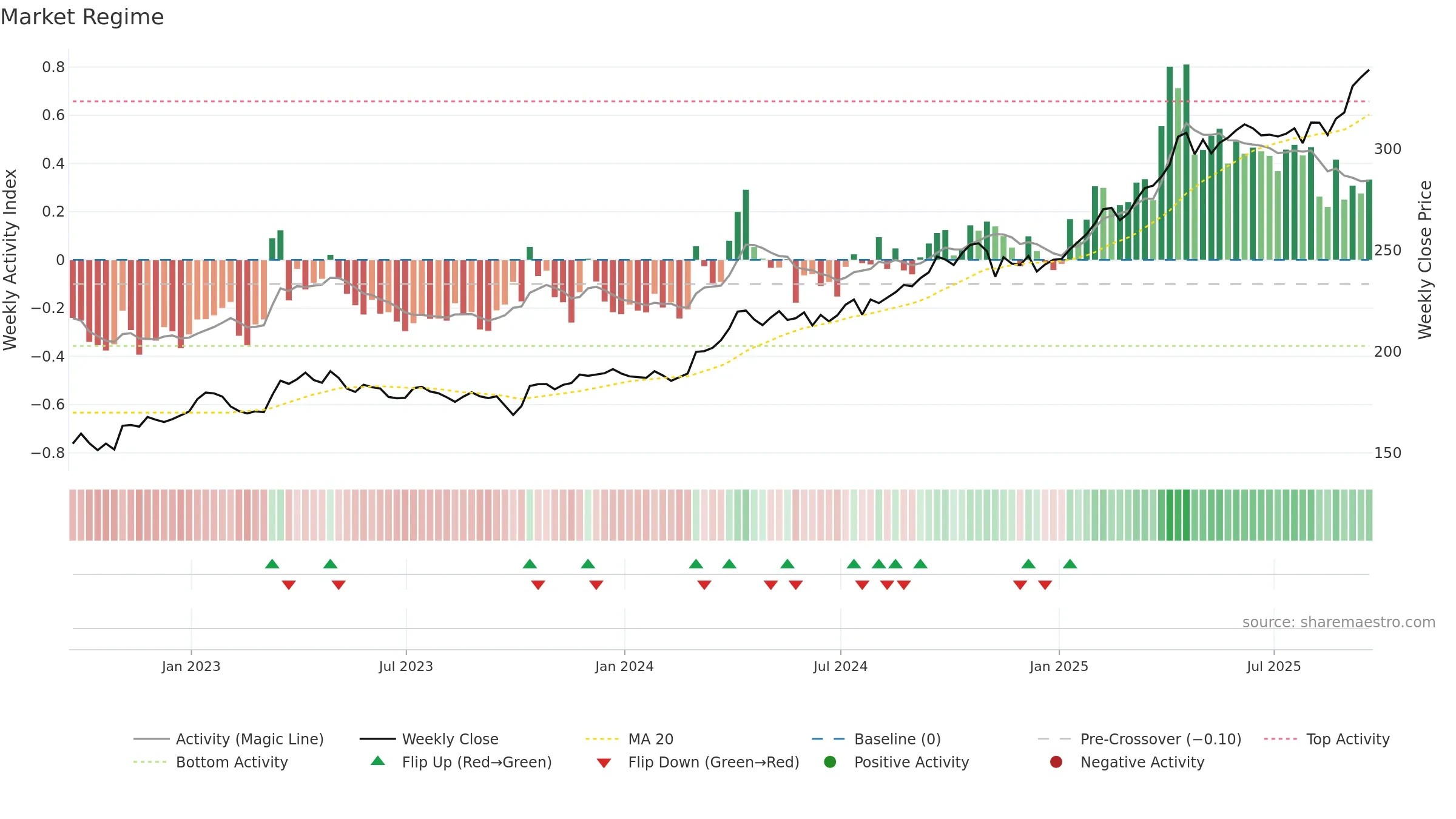
Task: Click the Bottom Activity legend entry
Action: pyautogui.click(x=211, y=762)
